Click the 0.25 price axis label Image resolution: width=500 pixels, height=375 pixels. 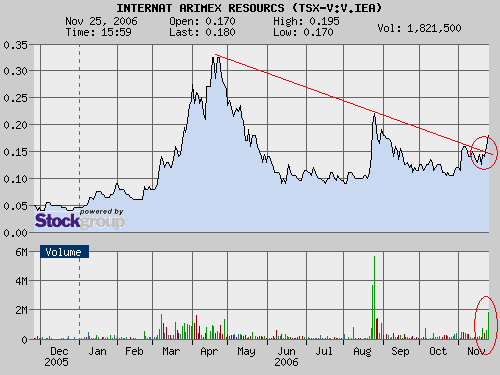pyautogui.click(x=15, y=98)
